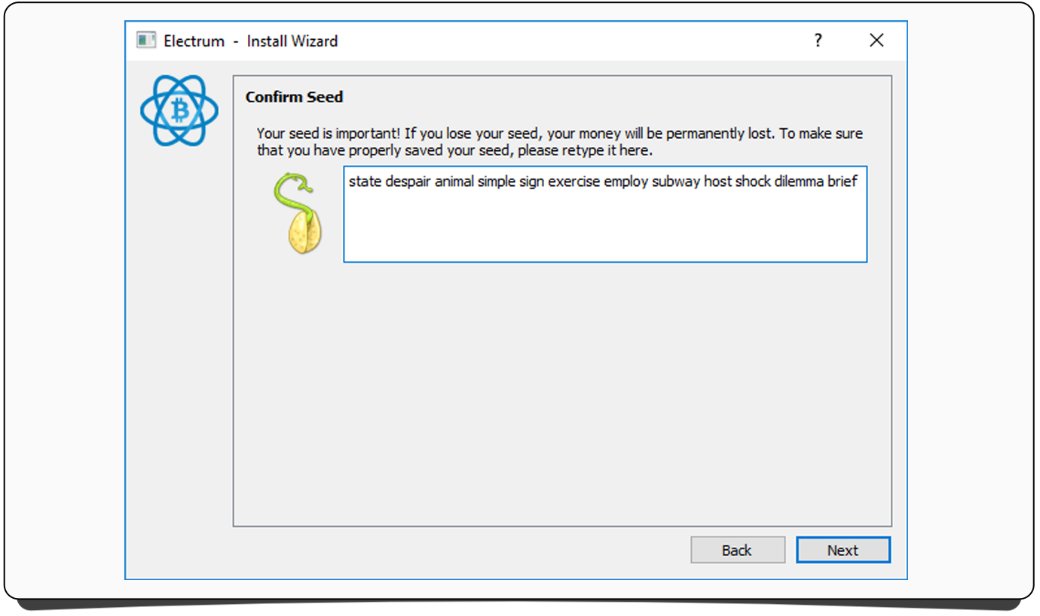Click the seed word "shock"
The width and height of the screenshot is (1040, 616).
[753, 182]
